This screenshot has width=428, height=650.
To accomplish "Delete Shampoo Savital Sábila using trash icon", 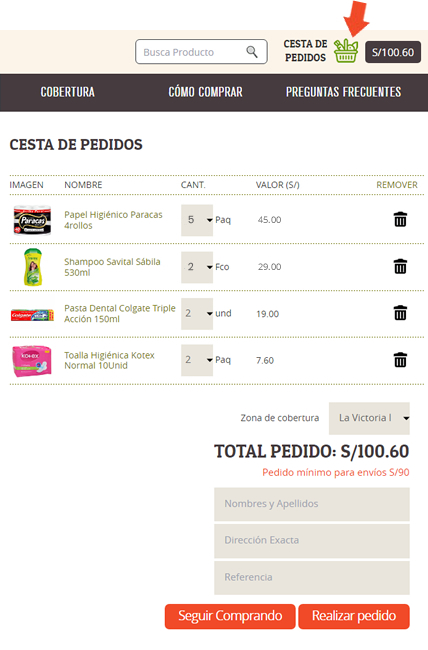I will coord(400,267).
